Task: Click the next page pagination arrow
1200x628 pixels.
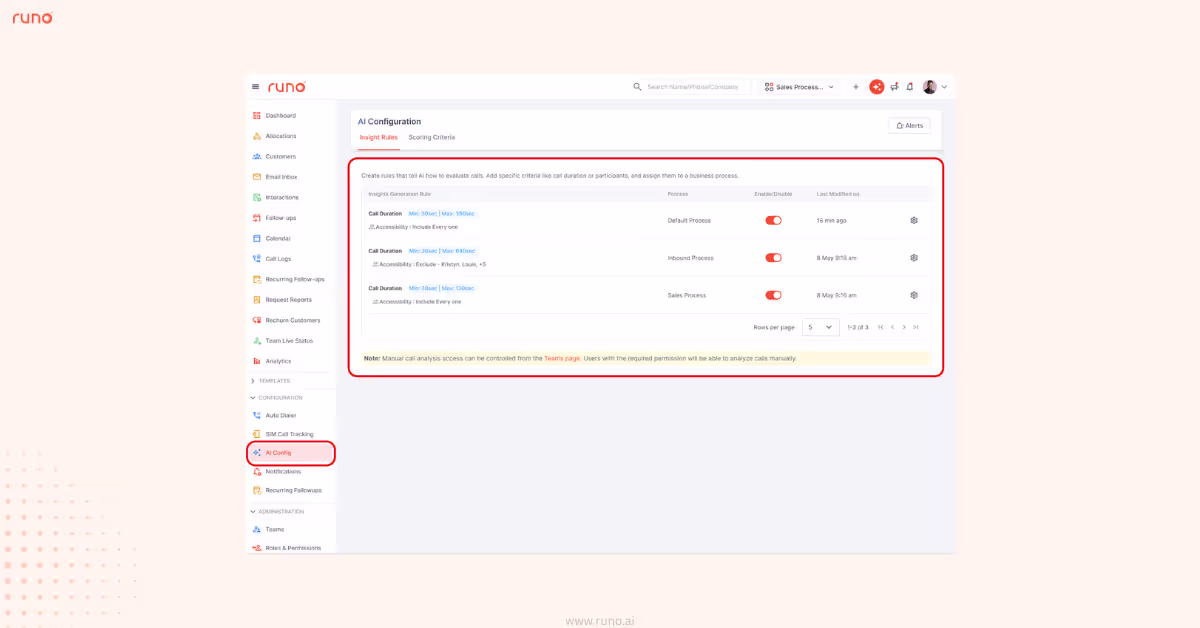Action: [x=904, y=327]
